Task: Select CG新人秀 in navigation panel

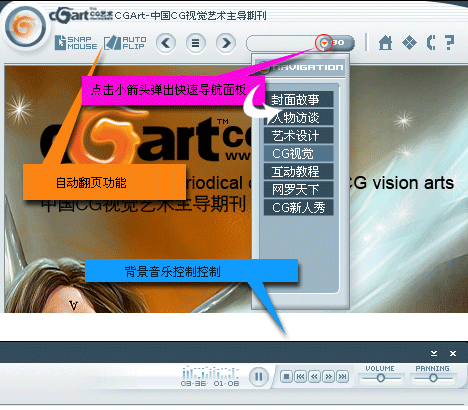Action: coord(299,208)
